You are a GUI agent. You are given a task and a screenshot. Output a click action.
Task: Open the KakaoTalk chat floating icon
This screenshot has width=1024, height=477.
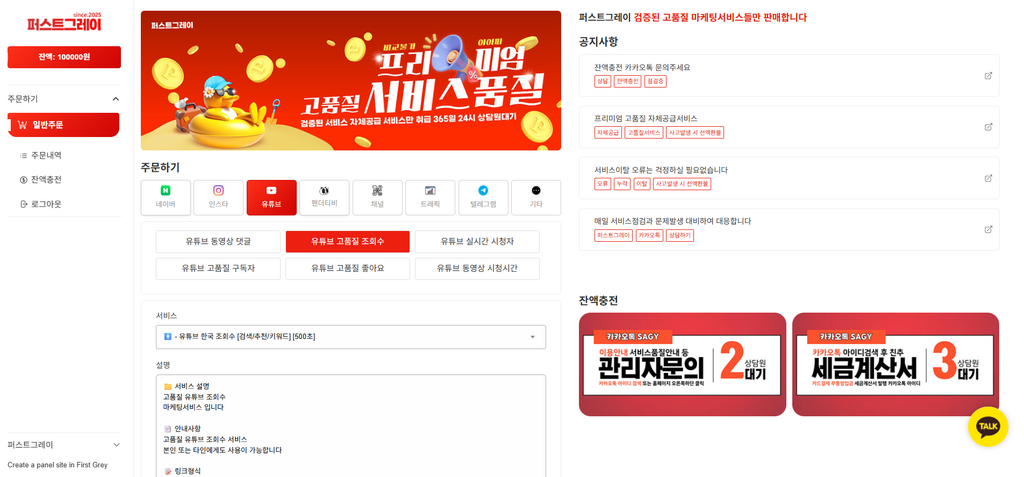pos(987,427)
